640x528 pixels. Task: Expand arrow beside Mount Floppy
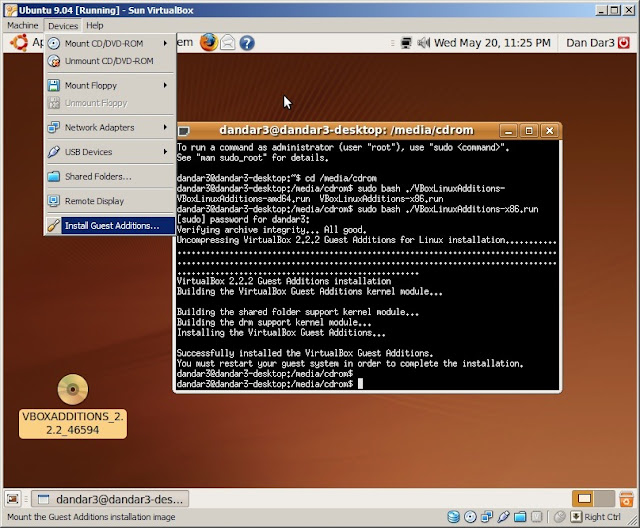click(165, 85)
